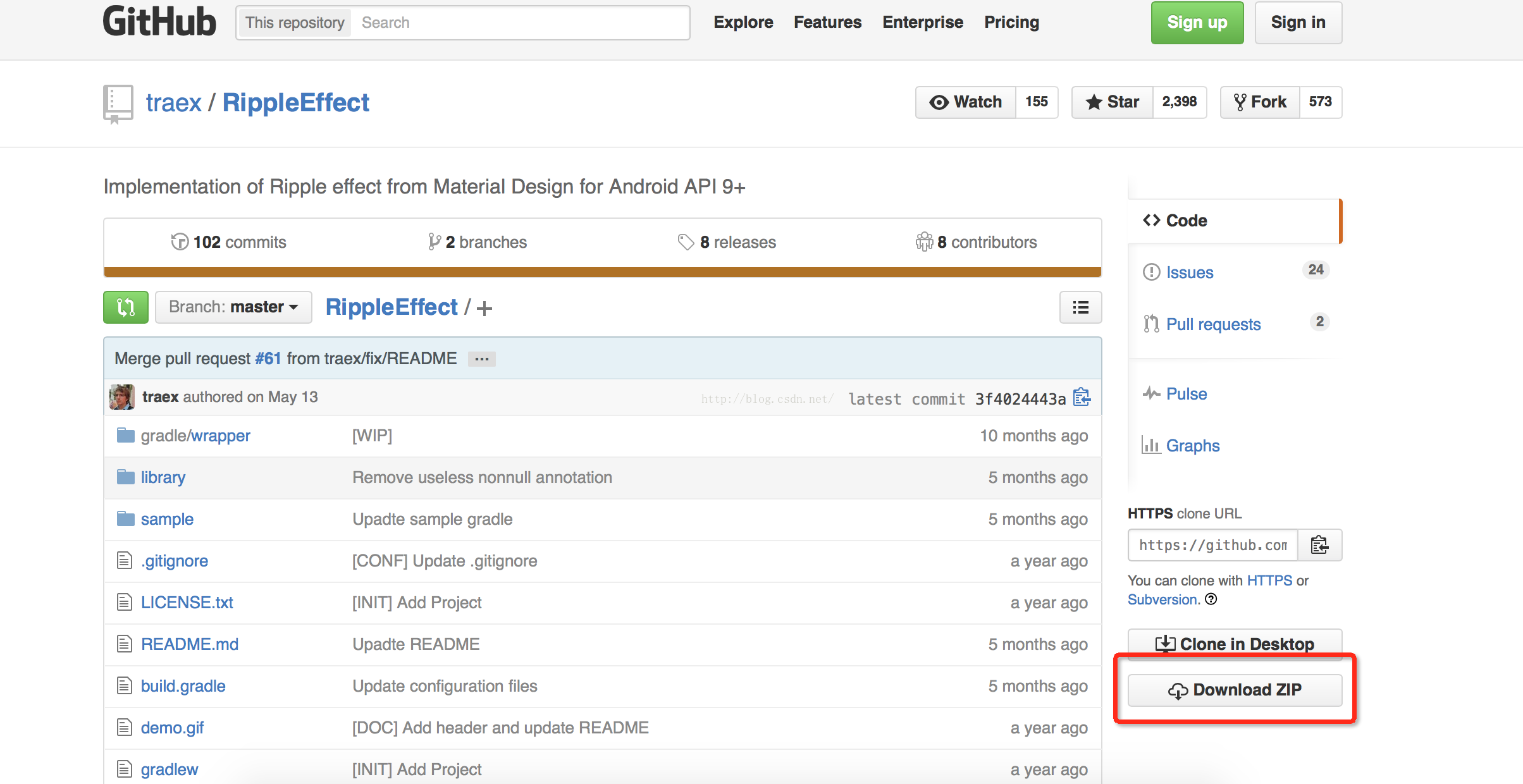Click the .gitignore file icon

(125, 561)
